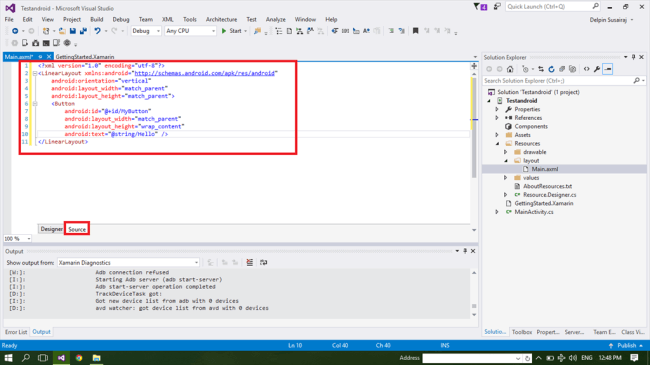Click the Chrome icon in the taskbar
Viewport: 650px width, 365px height.
[79, 358]
